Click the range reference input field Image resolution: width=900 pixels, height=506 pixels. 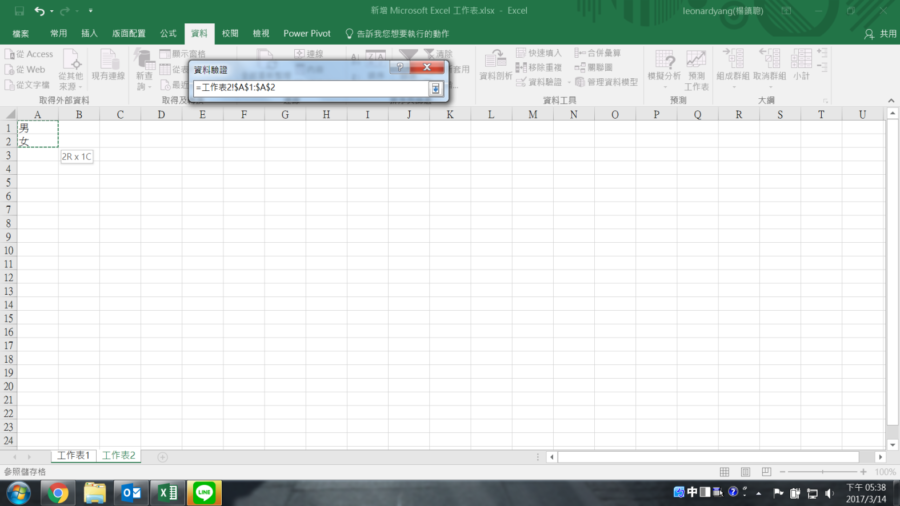coord(310,88)
